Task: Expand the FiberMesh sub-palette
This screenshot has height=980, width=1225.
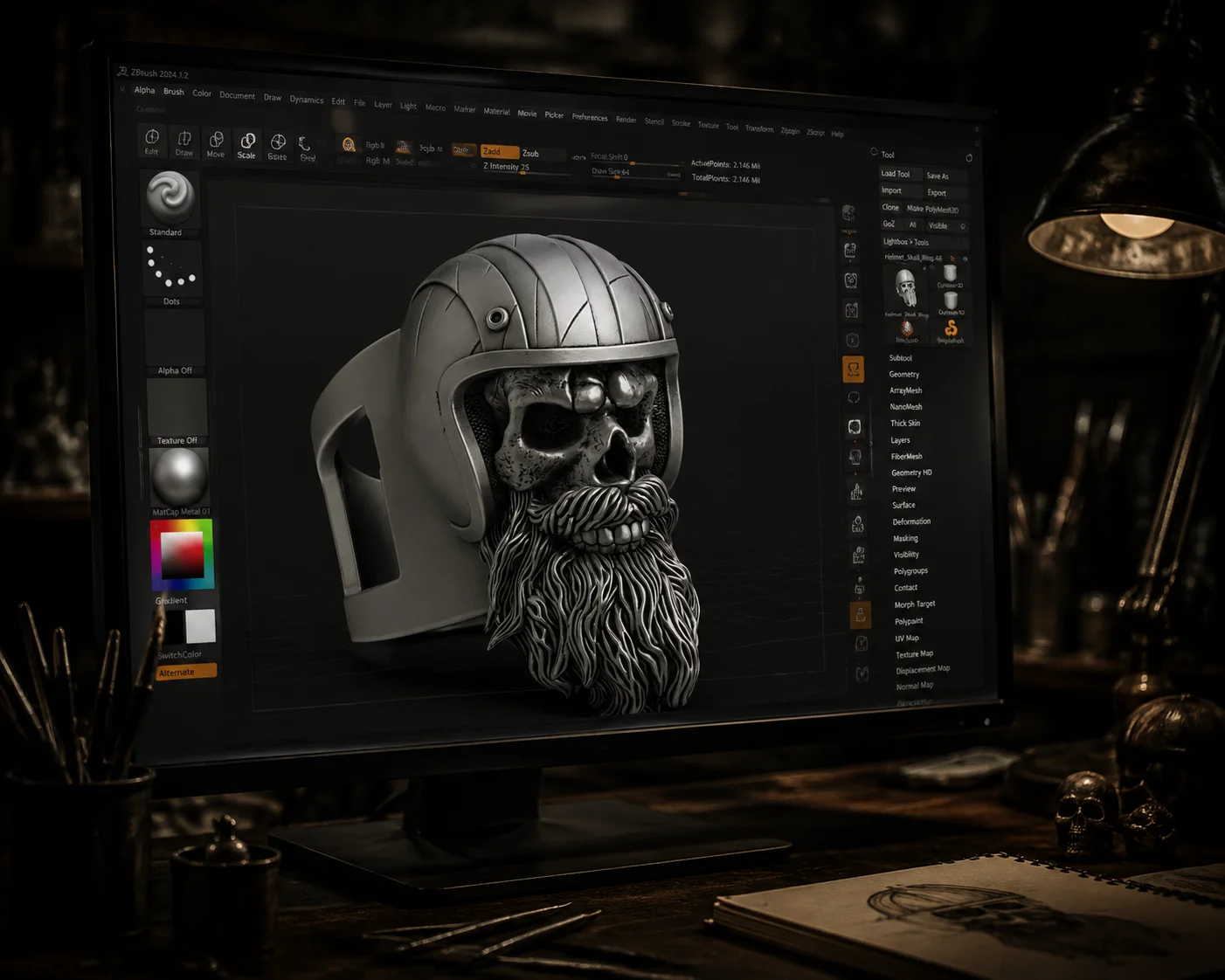Action: pyautogui.click(x=907, y=457)
